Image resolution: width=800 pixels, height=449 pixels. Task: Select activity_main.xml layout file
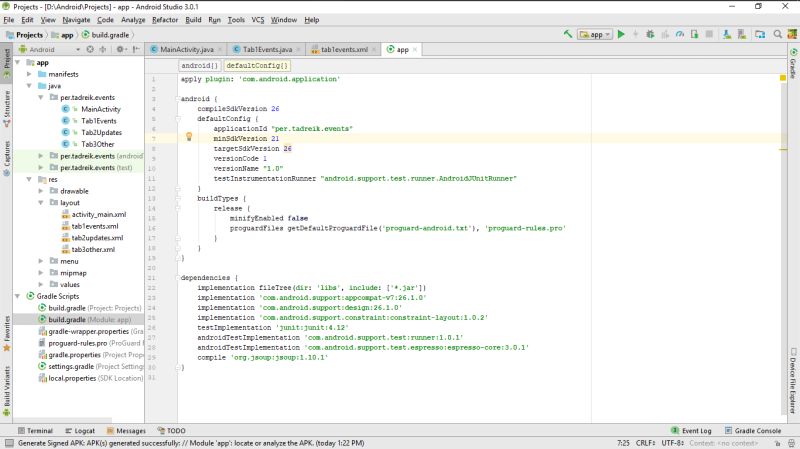pos(98,214)
